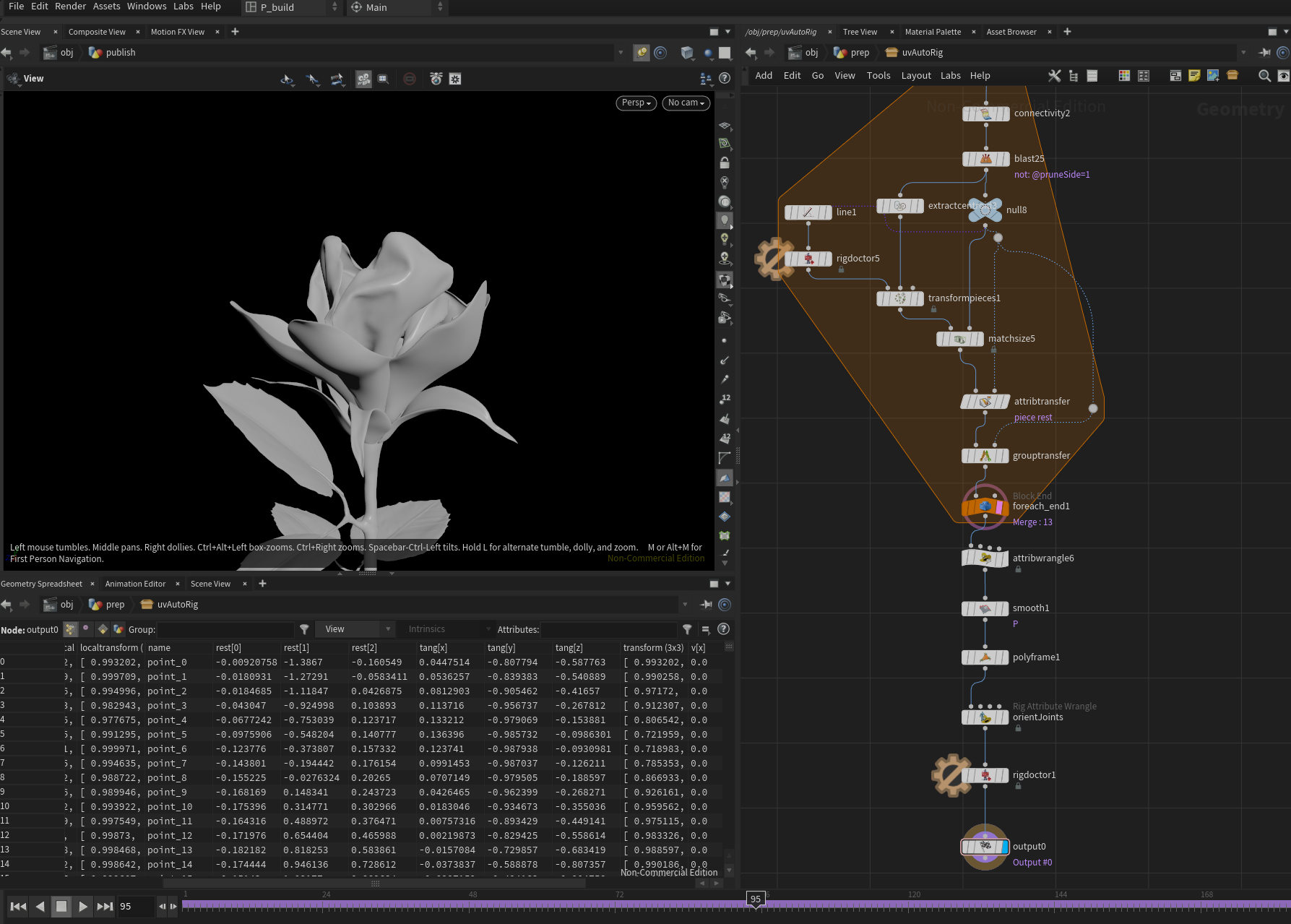Open the network search magnifier

point(1264,75)
